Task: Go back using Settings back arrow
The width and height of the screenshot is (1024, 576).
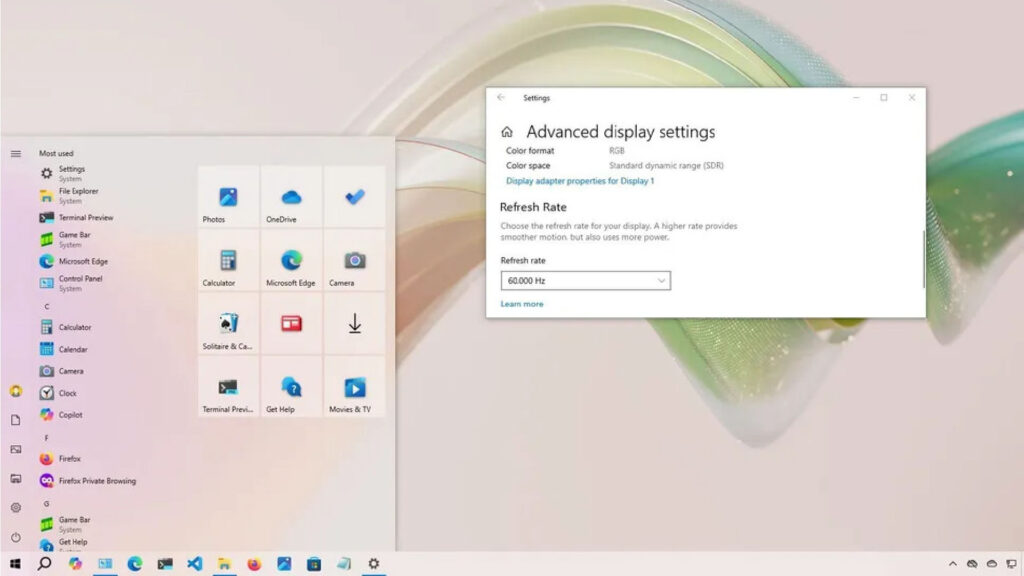Action: (x=501, y=98)
